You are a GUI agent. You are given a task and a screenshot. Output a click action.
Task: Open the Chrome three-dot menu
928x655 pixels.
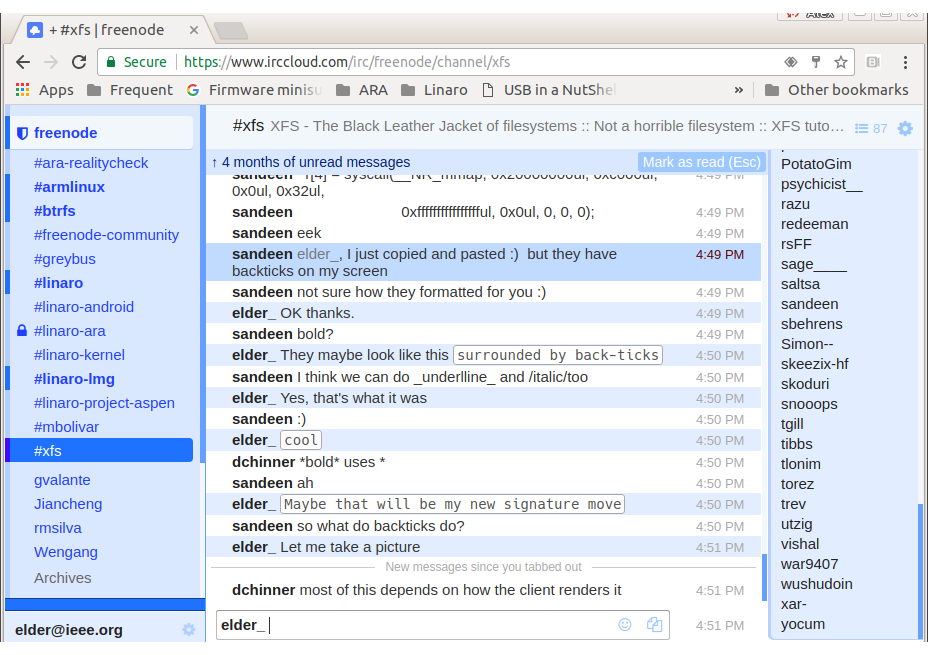905,62
